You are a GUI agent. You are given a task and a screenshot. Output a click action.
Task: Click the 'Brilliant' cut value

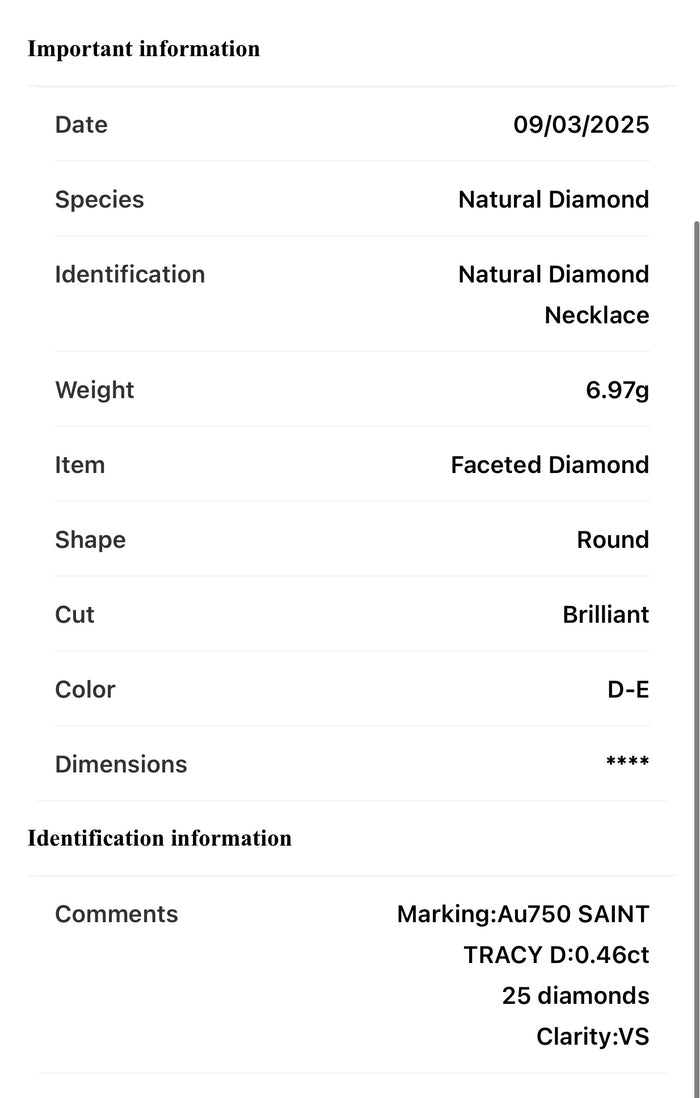[605, 615]
